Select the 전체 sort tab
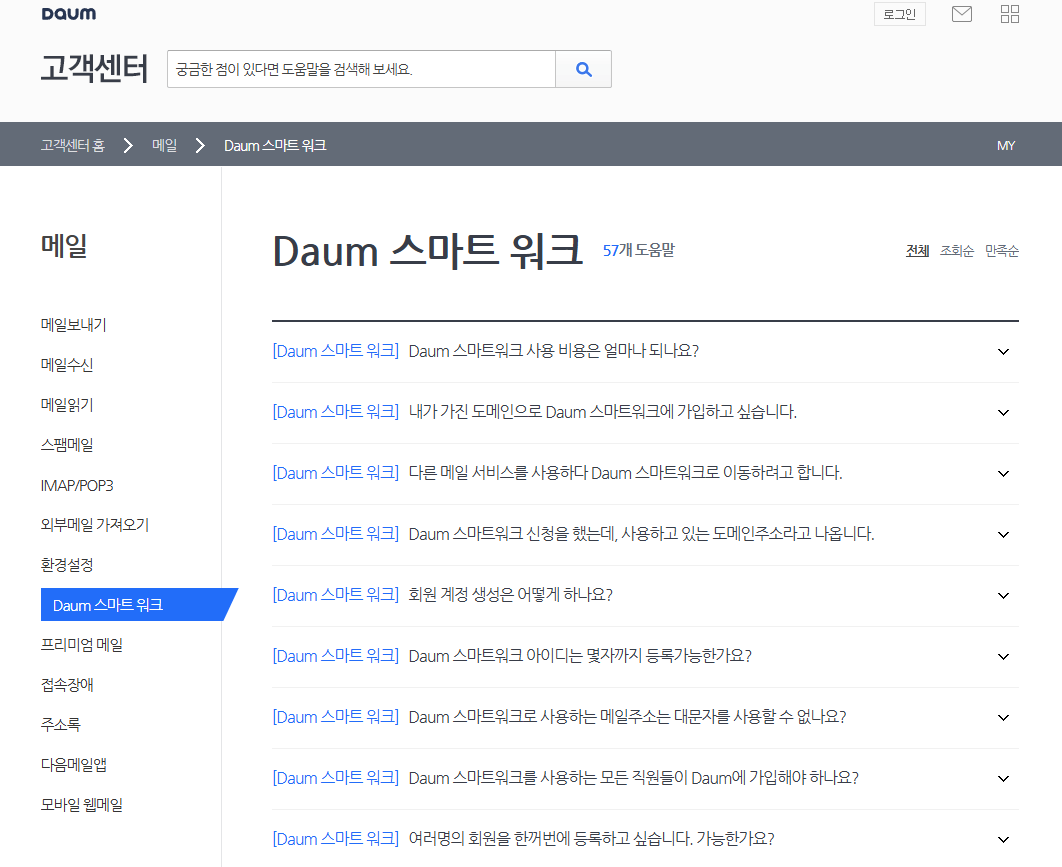The image size is (1062, 867). coord(918,251)
